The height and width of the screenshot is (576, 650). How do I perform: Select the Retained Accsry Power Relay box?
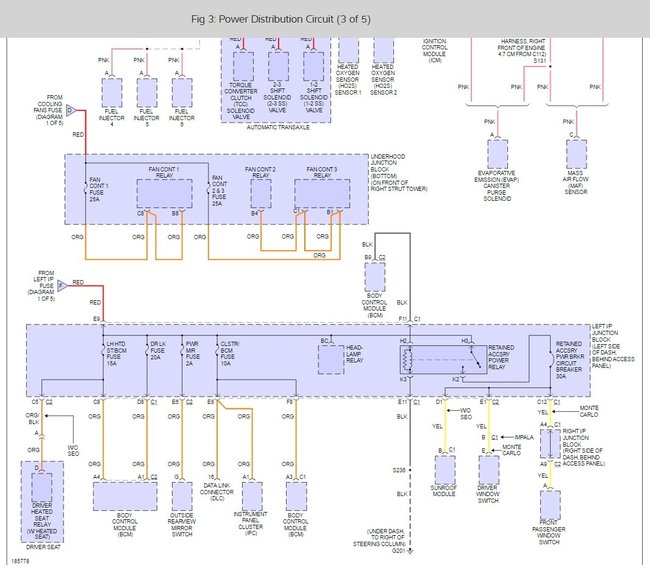coord(444,359)
